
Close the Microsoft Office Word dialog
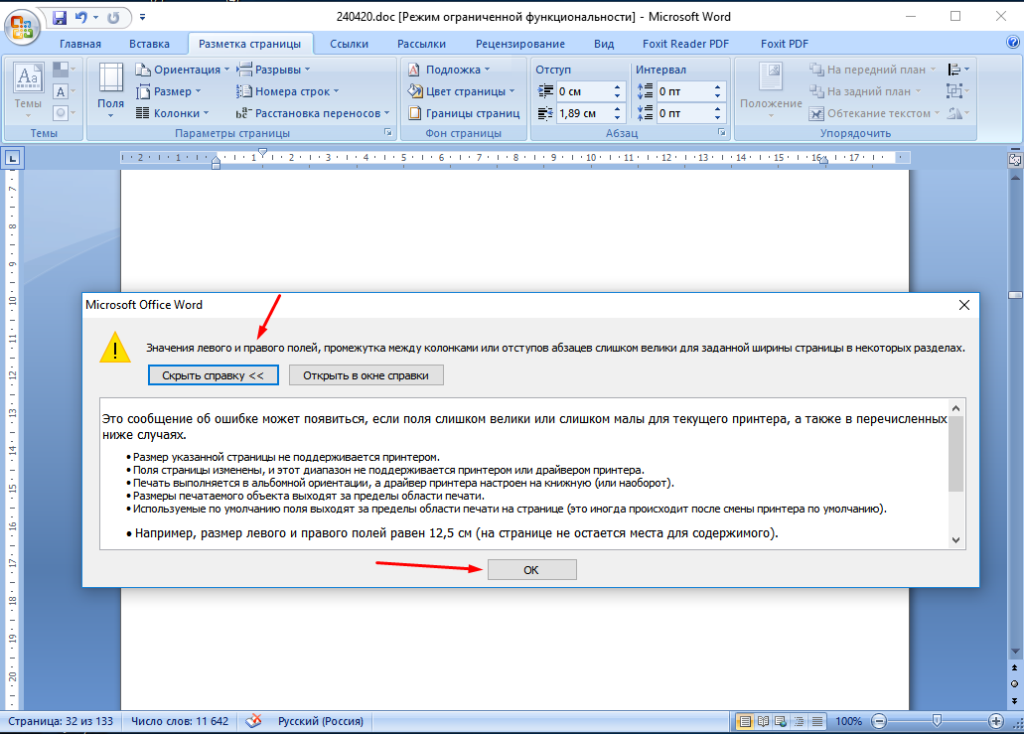(x=964, y=305)
